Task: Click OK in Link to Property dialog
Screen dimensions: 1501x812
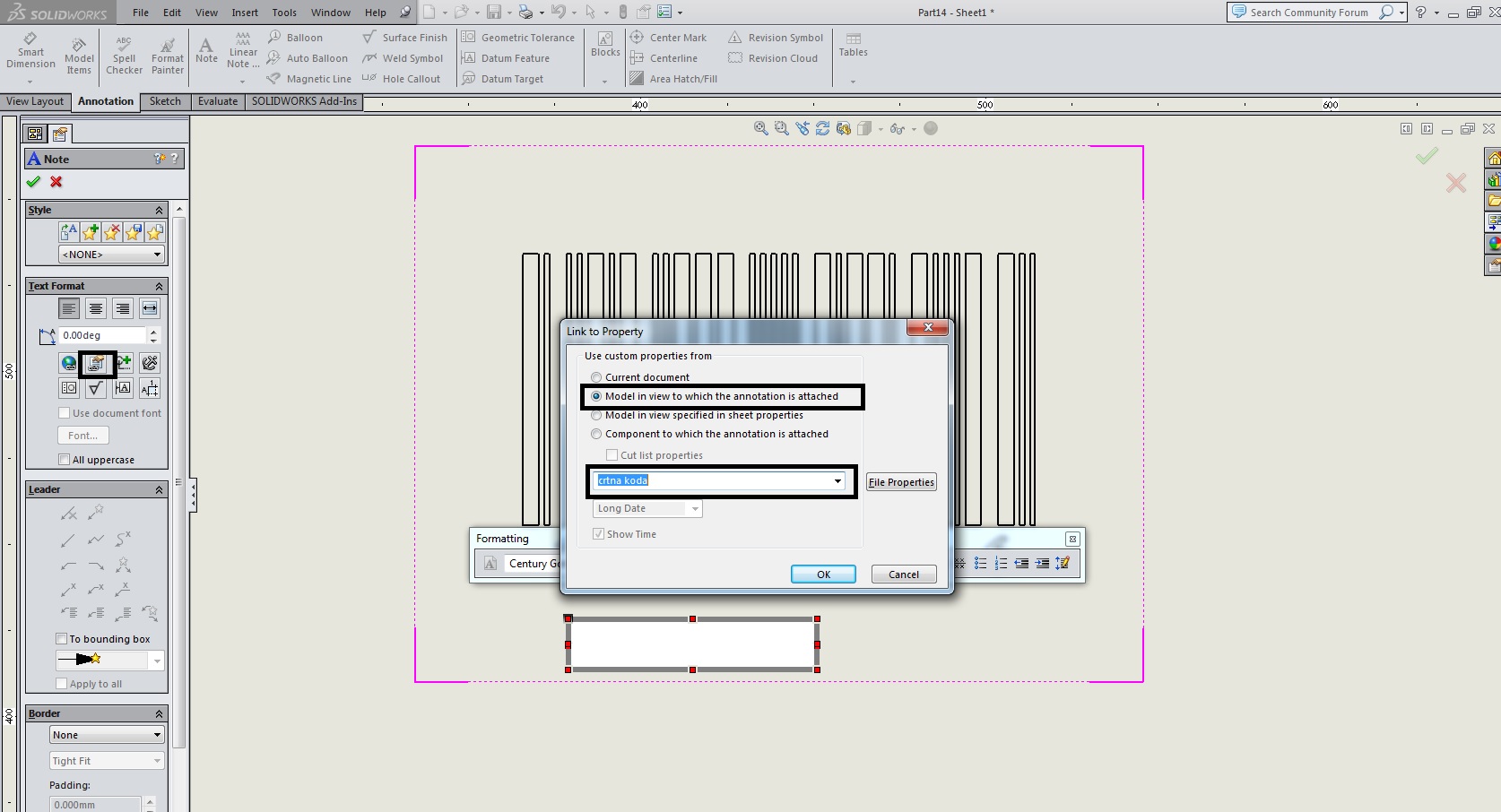Action: 823,574
